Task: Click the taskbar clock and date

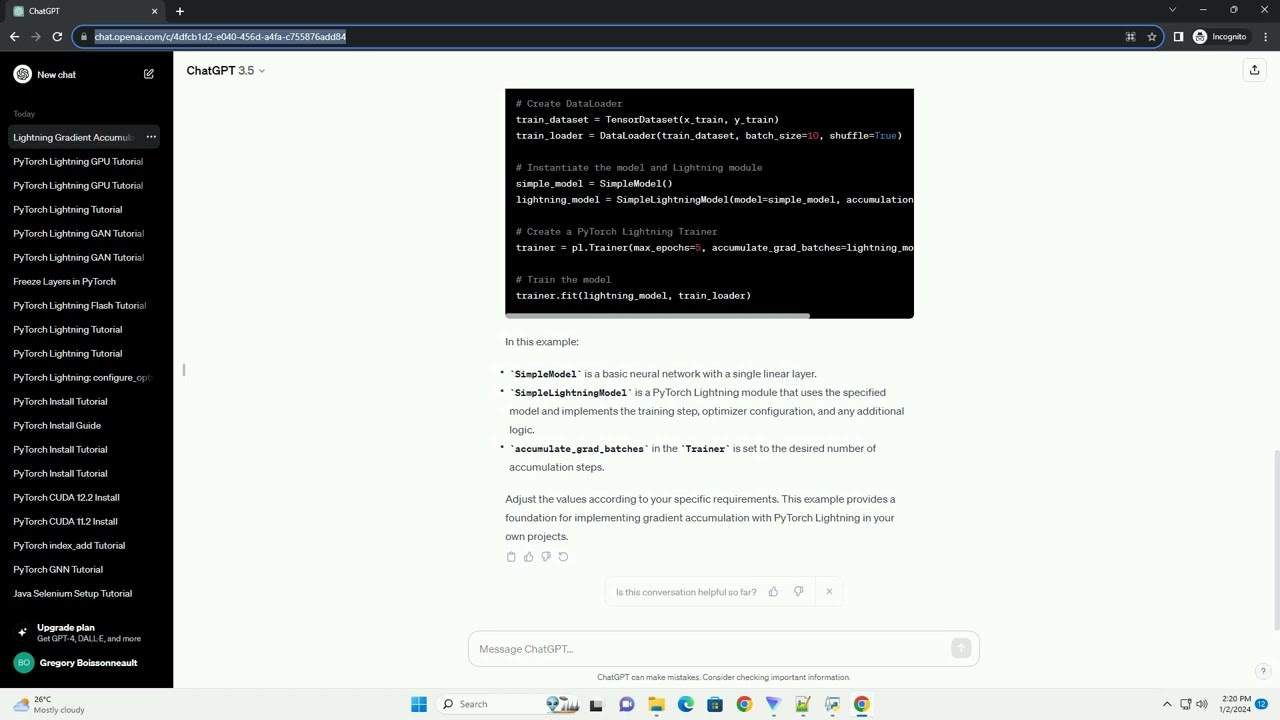Action: (1236, 704)
